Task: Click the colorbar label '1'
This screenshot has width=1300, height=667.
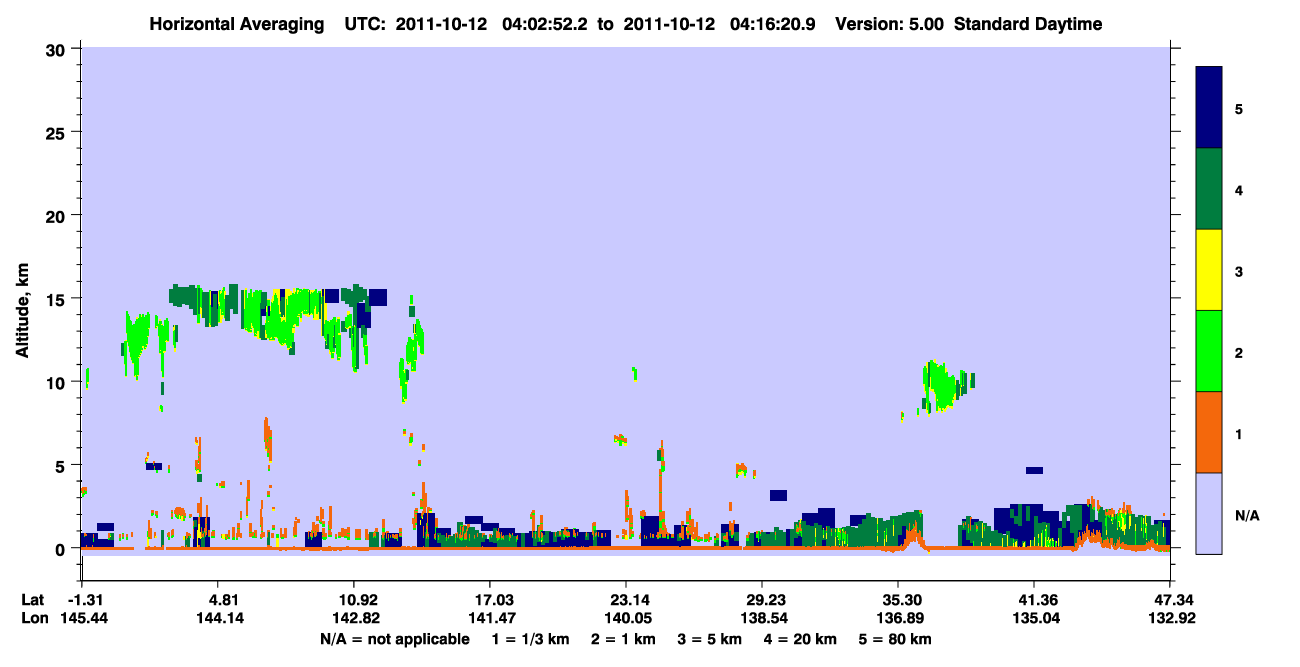Action: tap(1239, 434)
